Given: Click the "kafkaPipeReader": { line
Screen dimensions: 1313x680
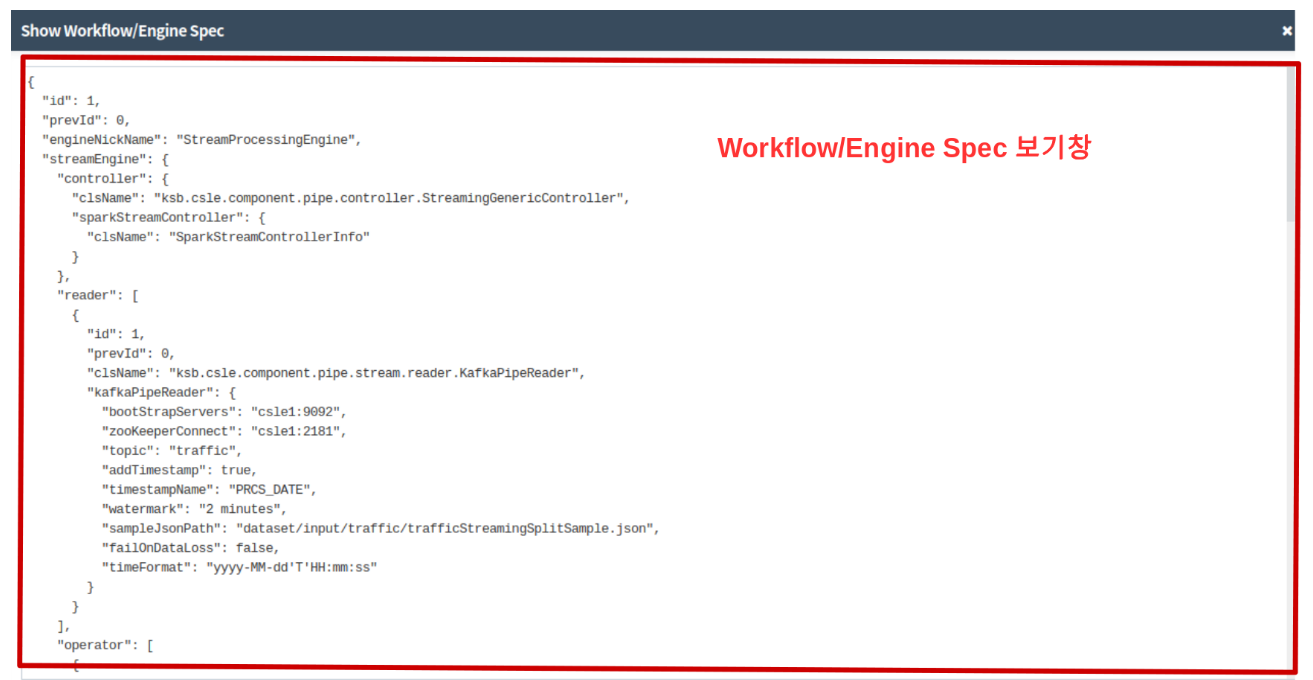Looking at the screenshot, I should point(161,392).
